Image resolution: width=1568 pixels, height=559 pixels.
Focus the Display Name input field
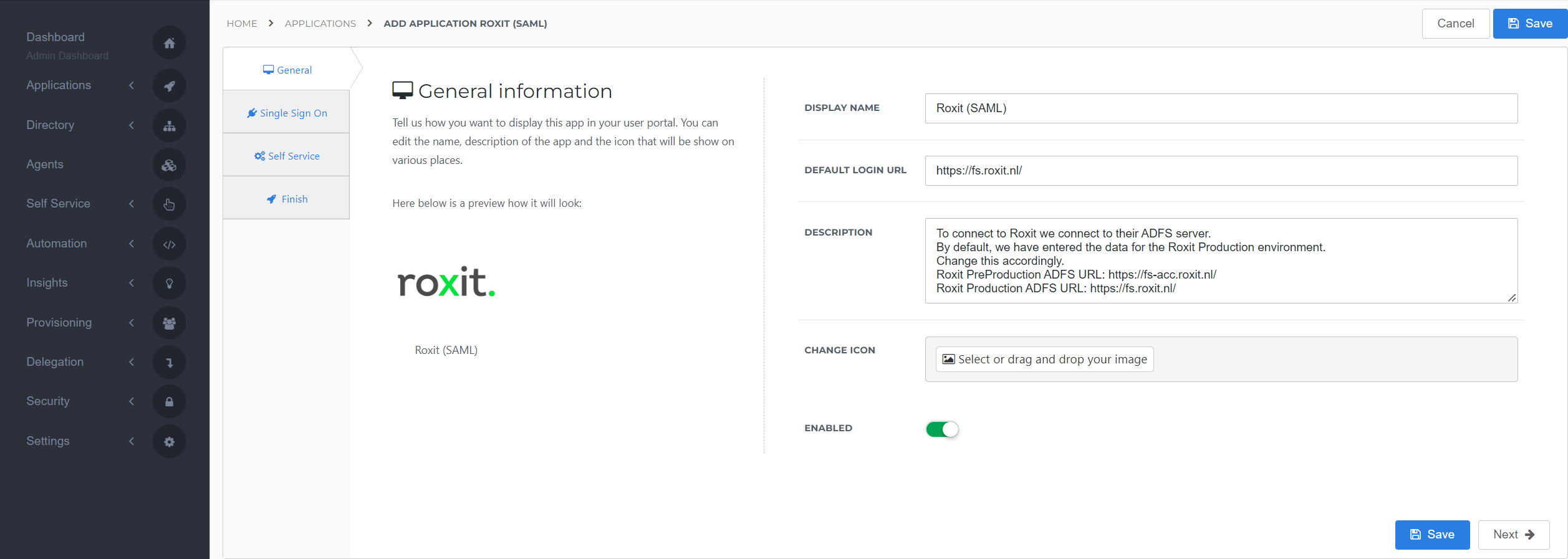[1221, 108]
